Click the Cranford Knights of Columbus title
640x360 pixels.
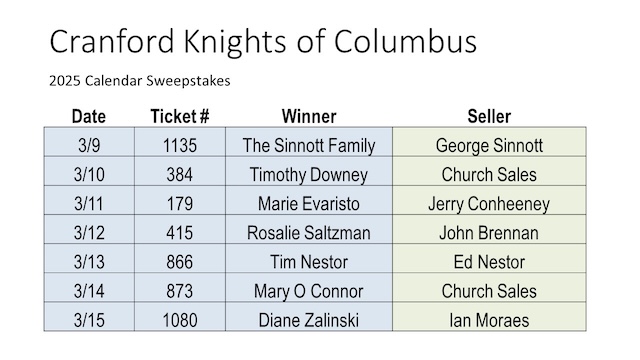tap(263, 41)
